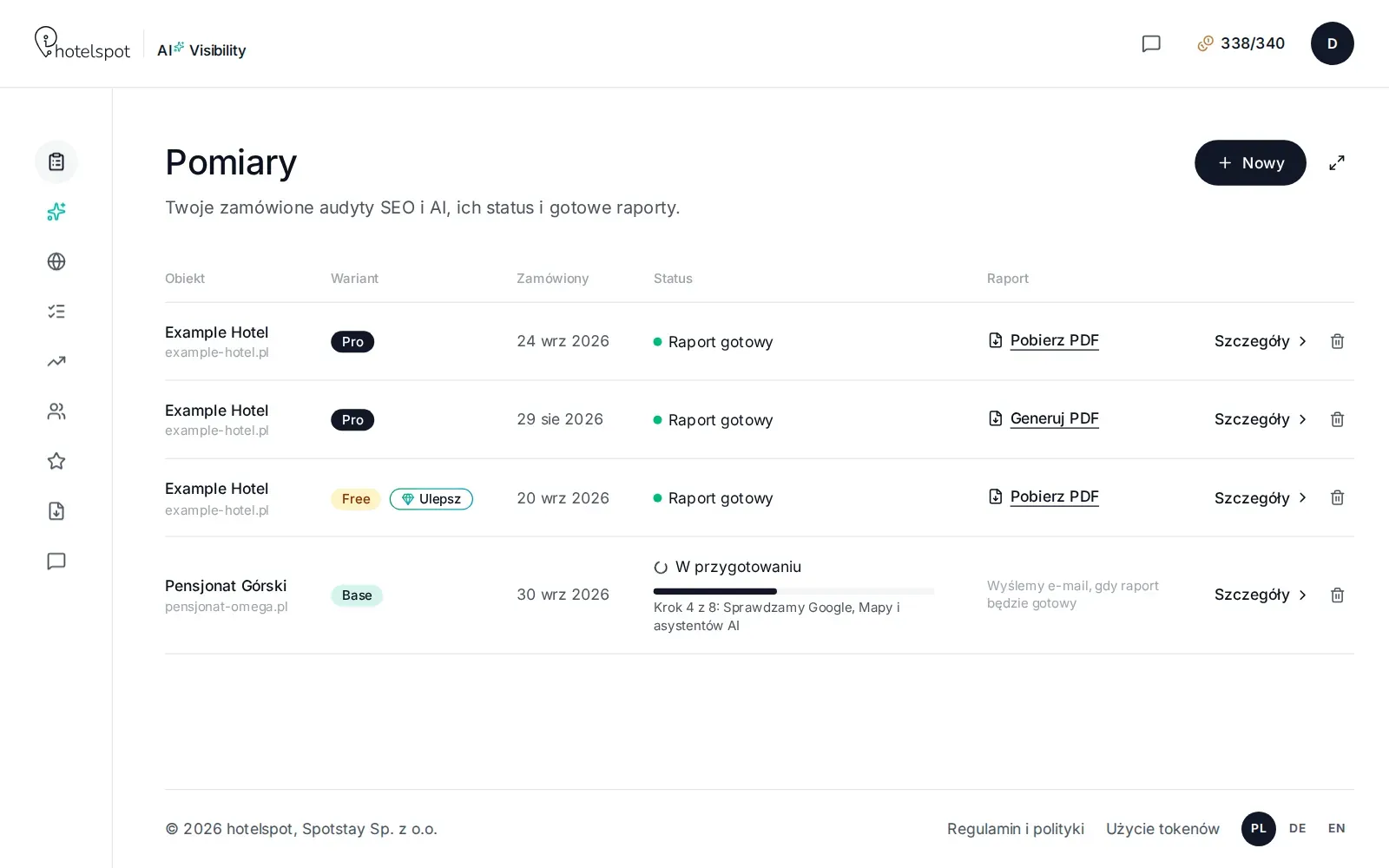Open the AI sparkles sidebar icon
1389x868 pixels.
(x=56, y=212)
